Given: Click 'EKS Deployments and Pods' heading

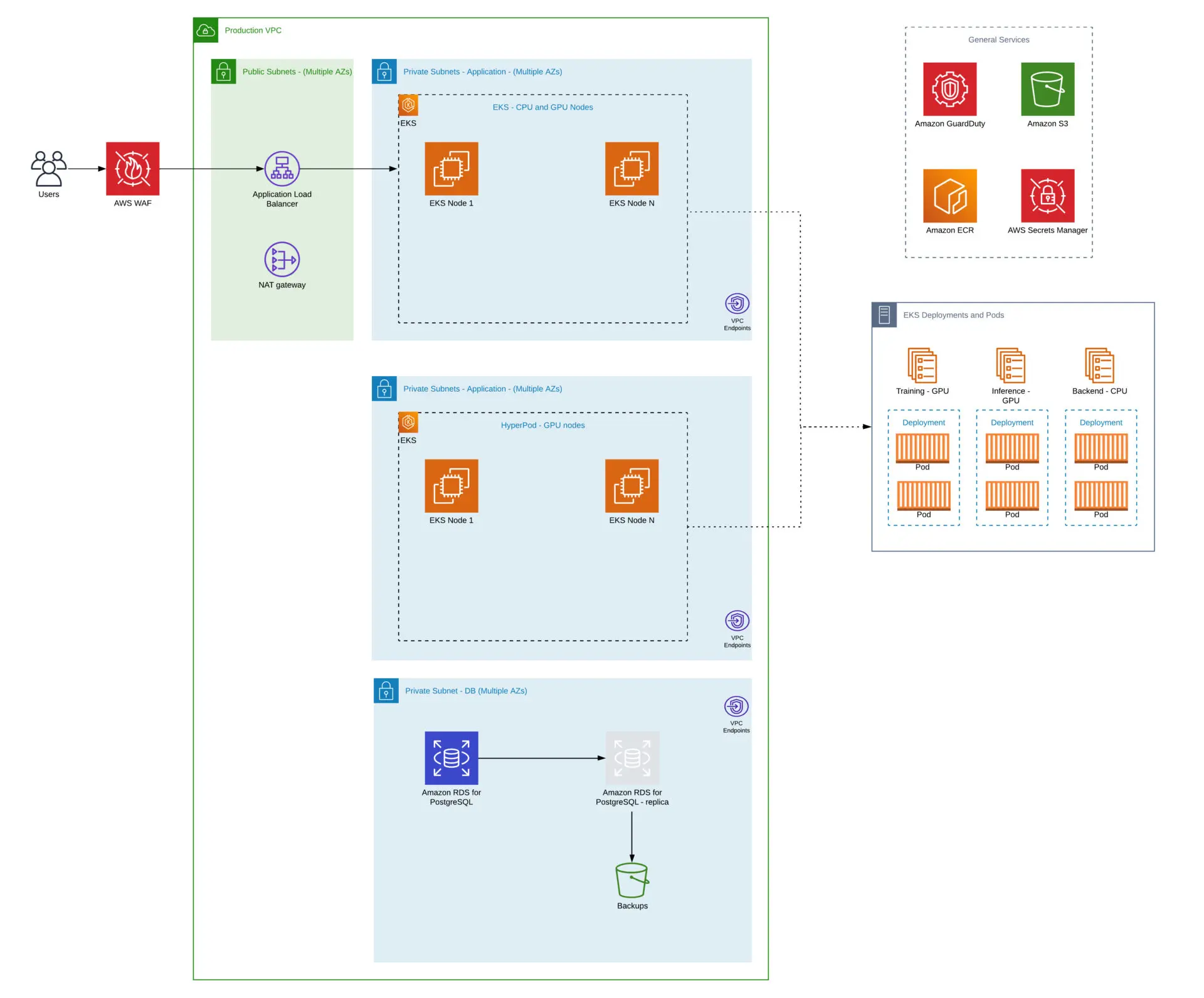Looking at the screenshot, I should click(954, 315).
